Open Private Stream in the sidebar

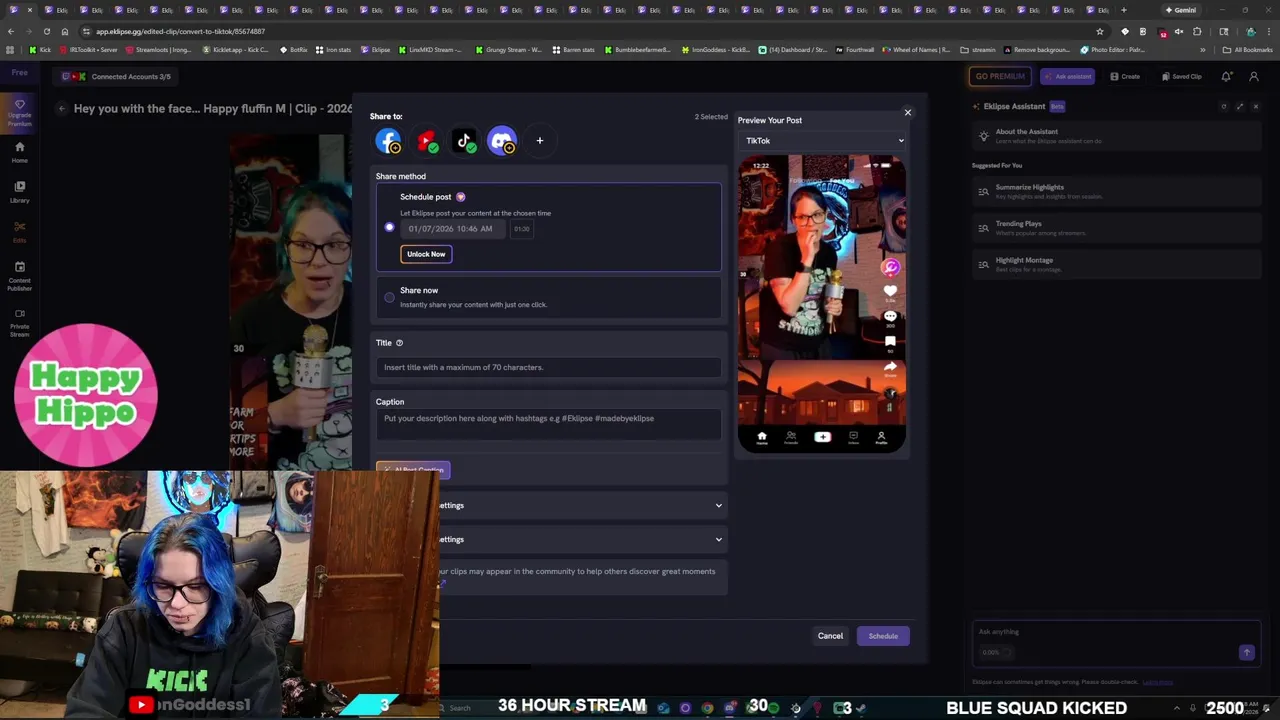tap(19, 323)
